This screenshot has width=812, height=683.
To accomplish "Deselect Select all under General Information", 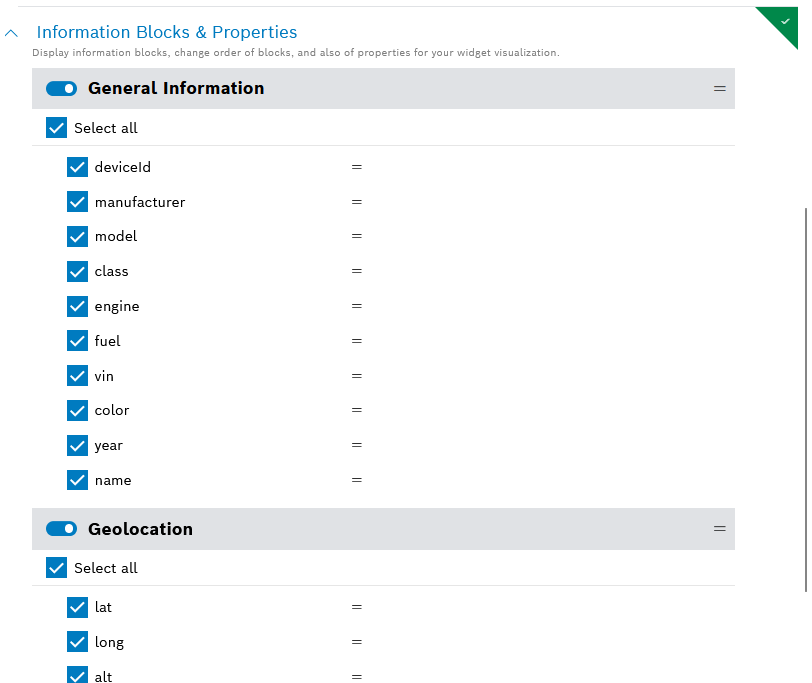I will (x=57, y=128).
